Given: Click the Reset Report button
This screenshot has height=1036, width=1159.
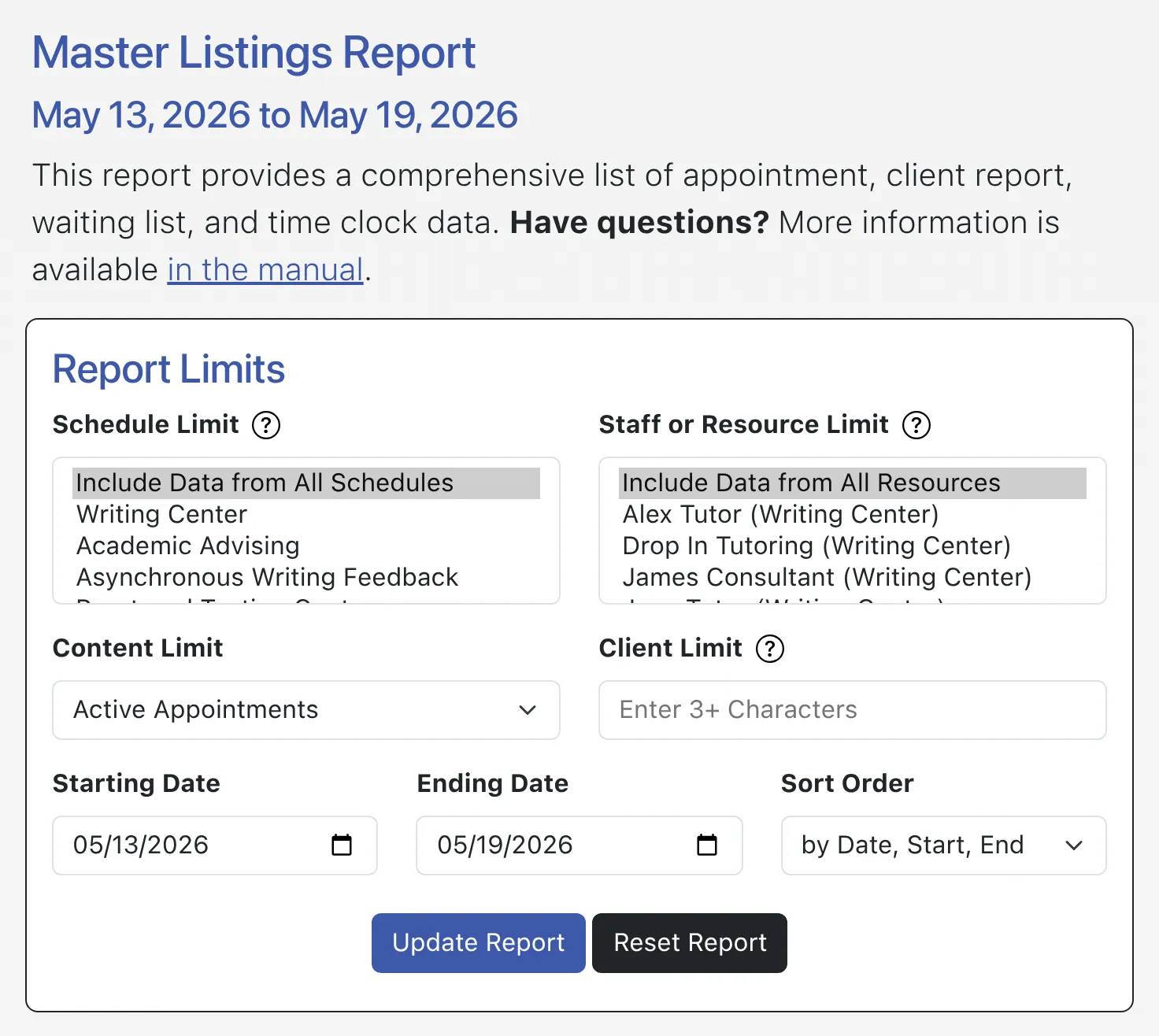Looking at the screenshot, I should (690, 943).
